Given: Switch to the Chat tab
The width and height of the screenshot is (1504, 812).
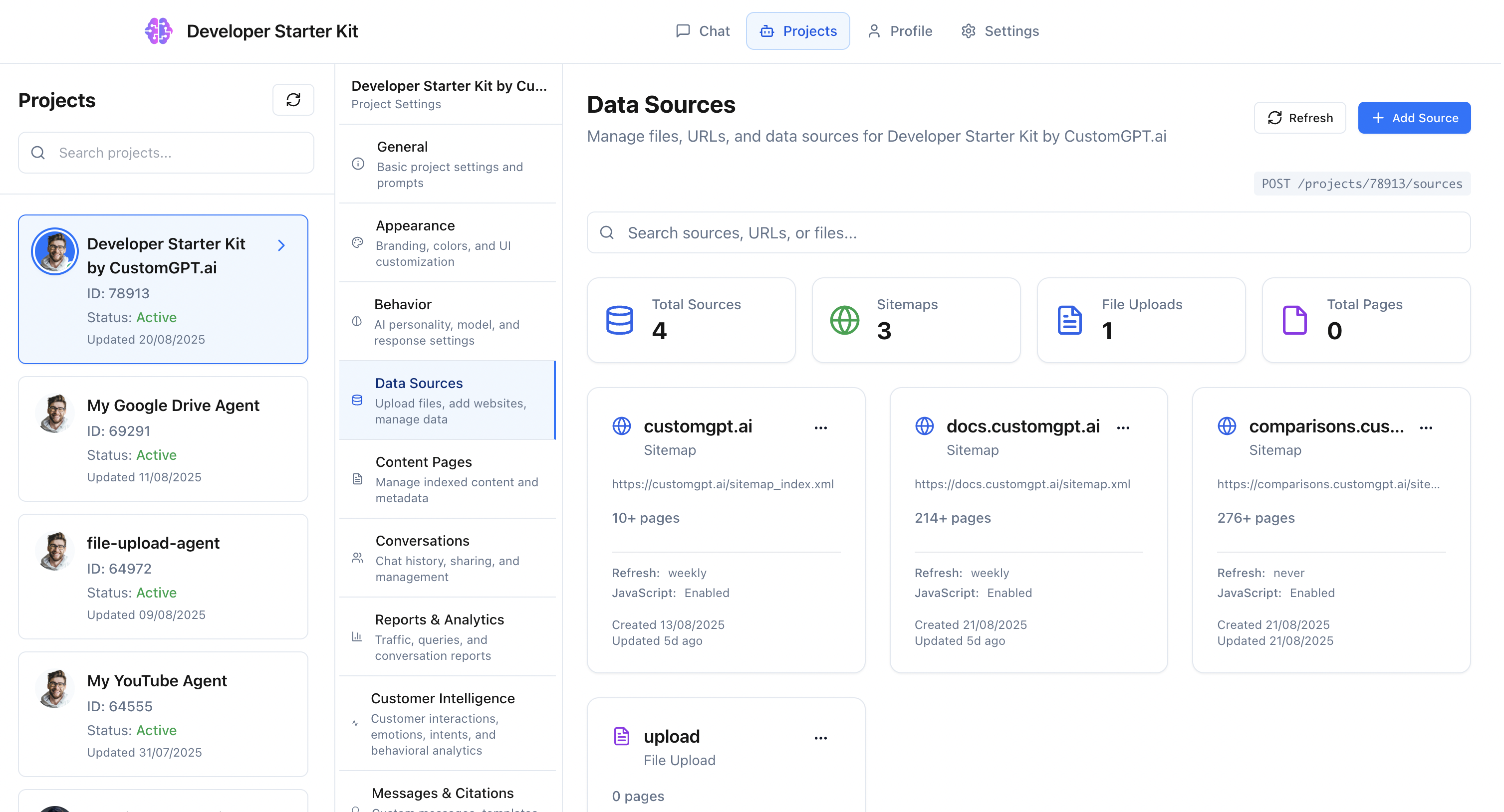Looking at the screenshot, I should [x=703, y=31].
